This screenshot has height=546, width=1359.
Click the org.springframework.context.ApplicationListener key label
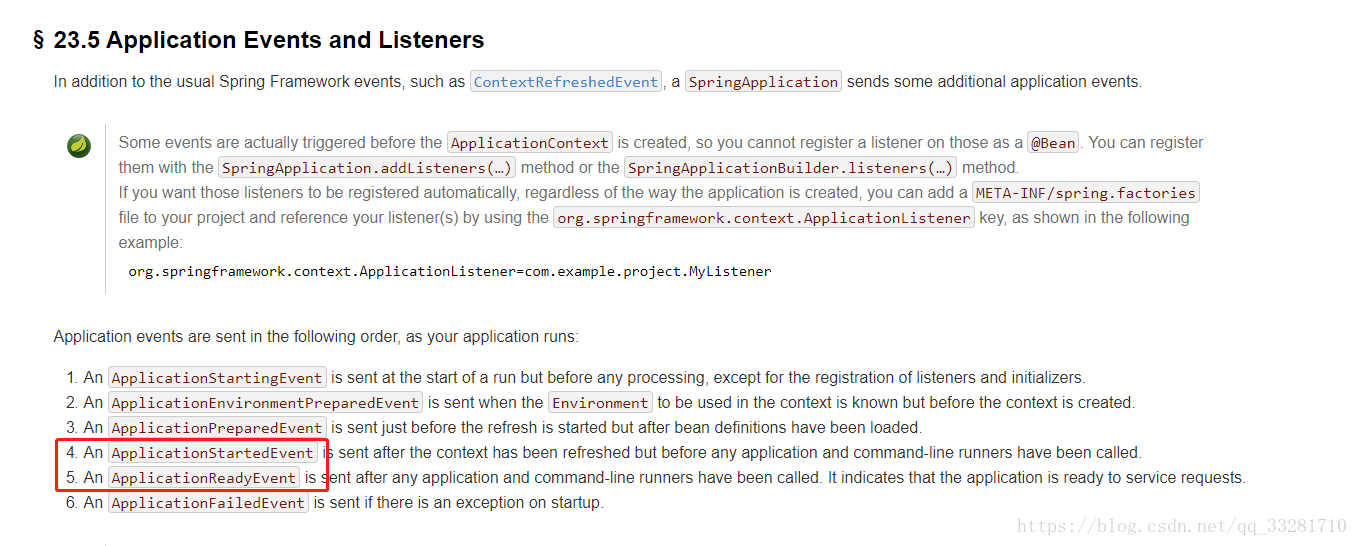pos(763,218)
